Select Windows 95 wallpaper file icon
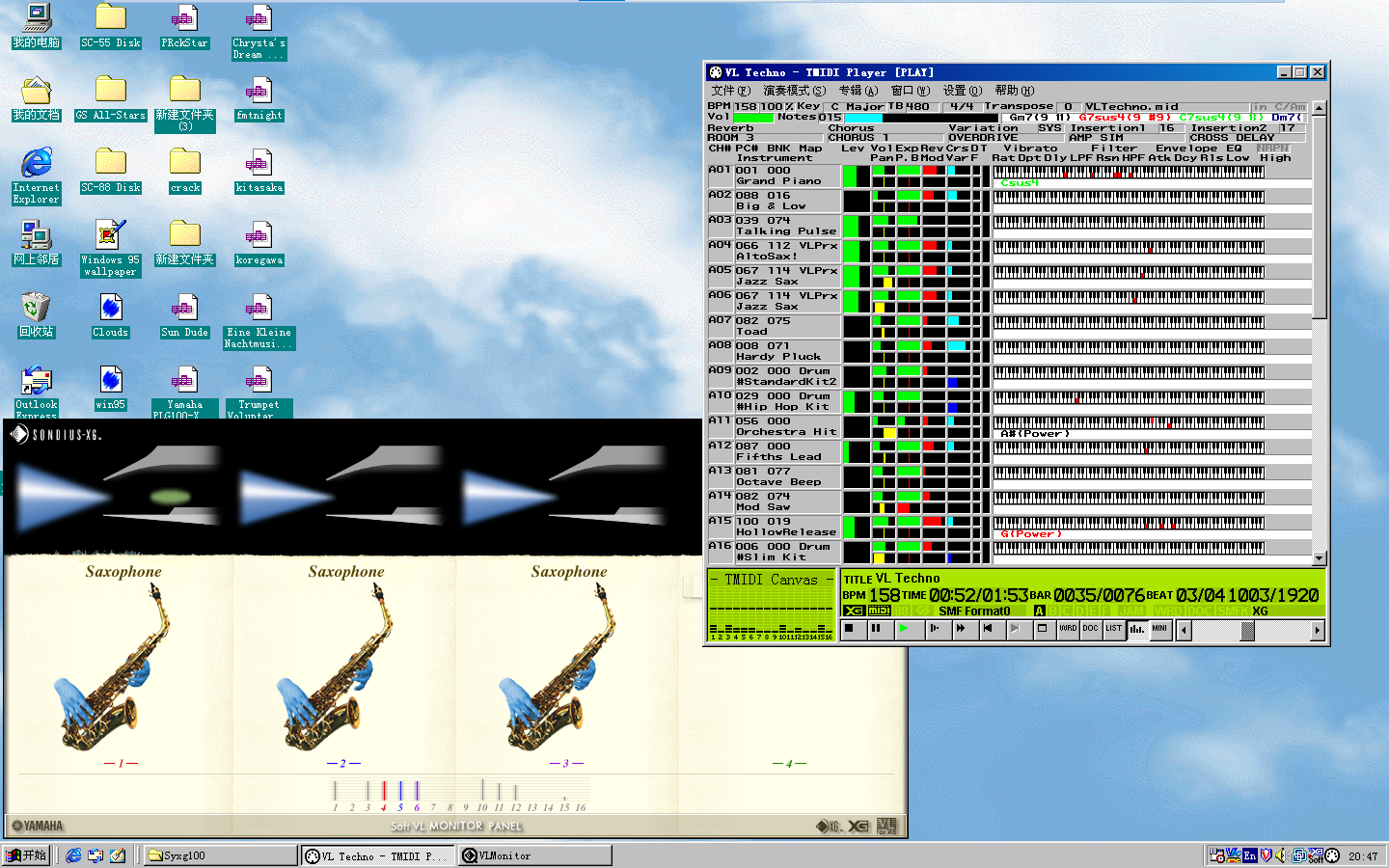Viewport: 1389px width, 868px height. pos(111,248)
